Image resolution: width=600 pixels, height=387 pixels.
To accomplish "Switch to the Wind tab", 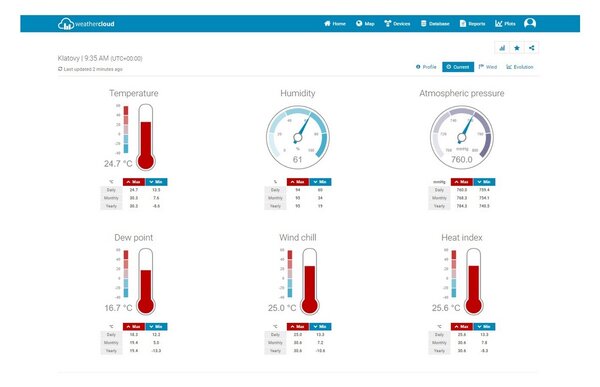I will pos(488,67).
